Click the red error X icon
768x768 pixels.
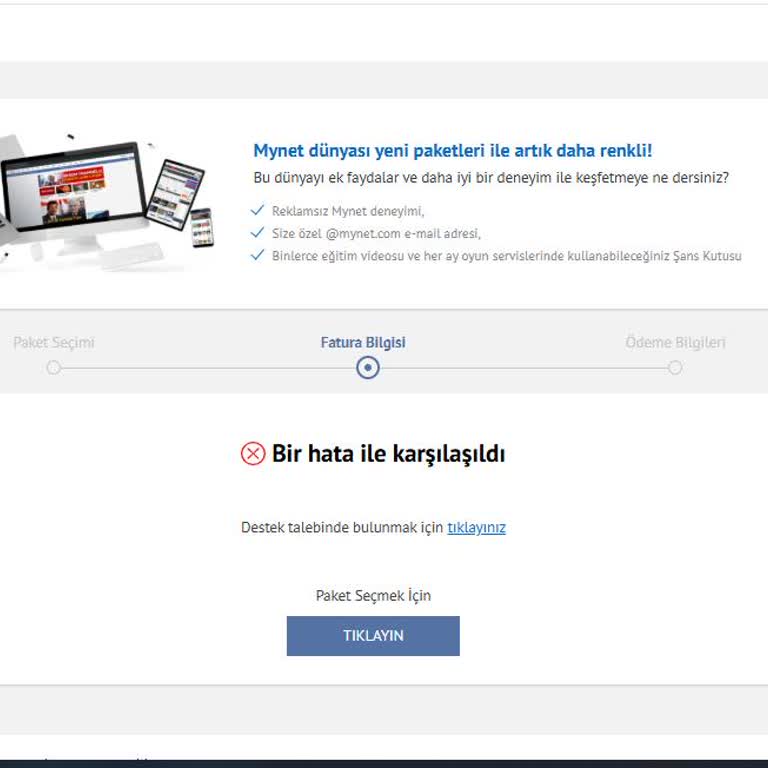pyautogui.click(x=253, y=453)
